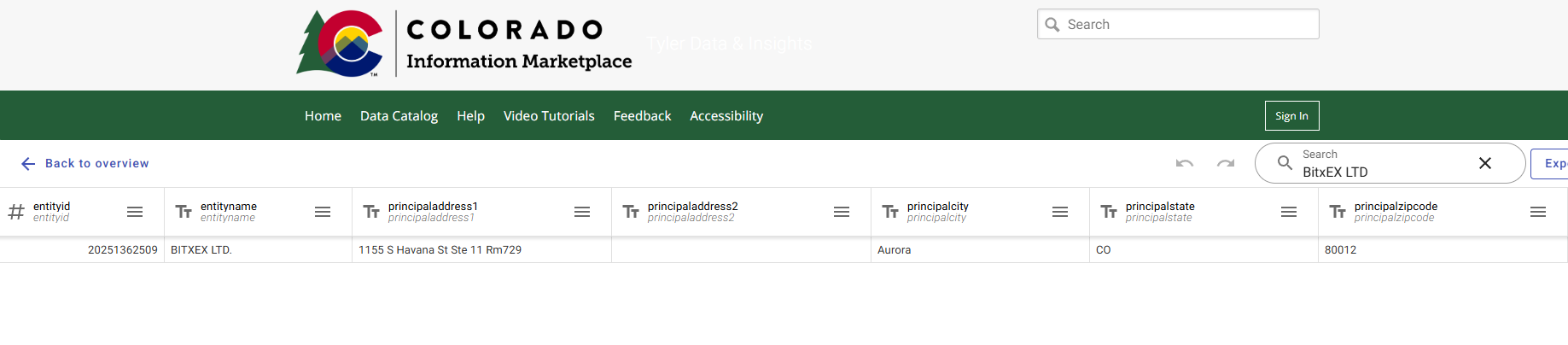Click the principalzipcode column header label
Viewport: 1568px width, 345px height.
(x=1396, y=207)
